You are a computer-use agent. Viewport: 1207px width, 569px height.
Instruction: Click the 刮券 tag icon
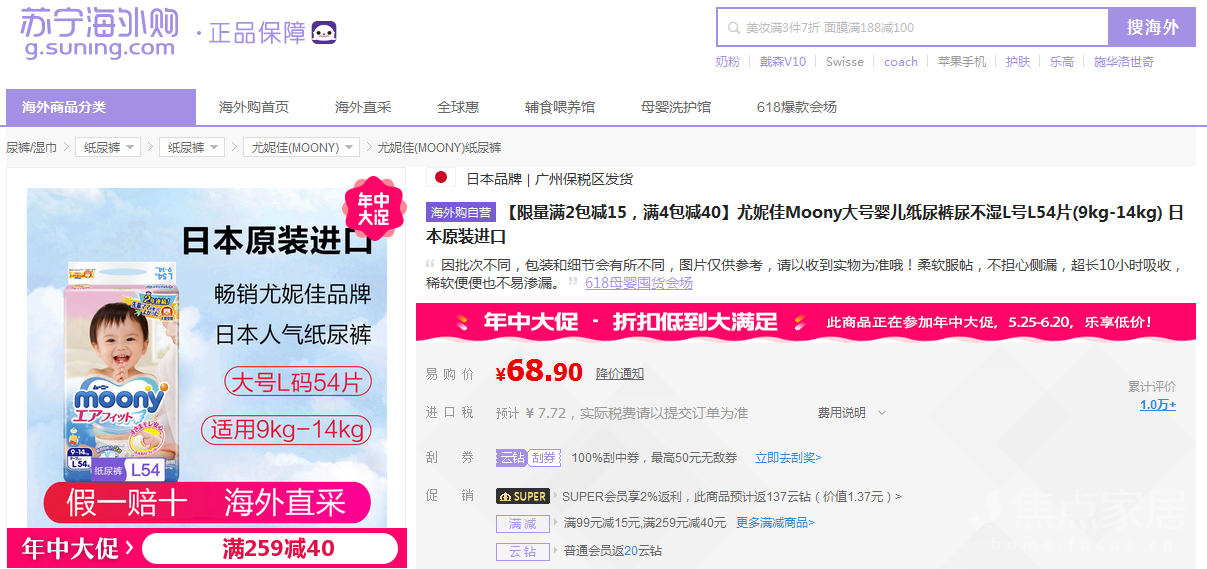544,457
